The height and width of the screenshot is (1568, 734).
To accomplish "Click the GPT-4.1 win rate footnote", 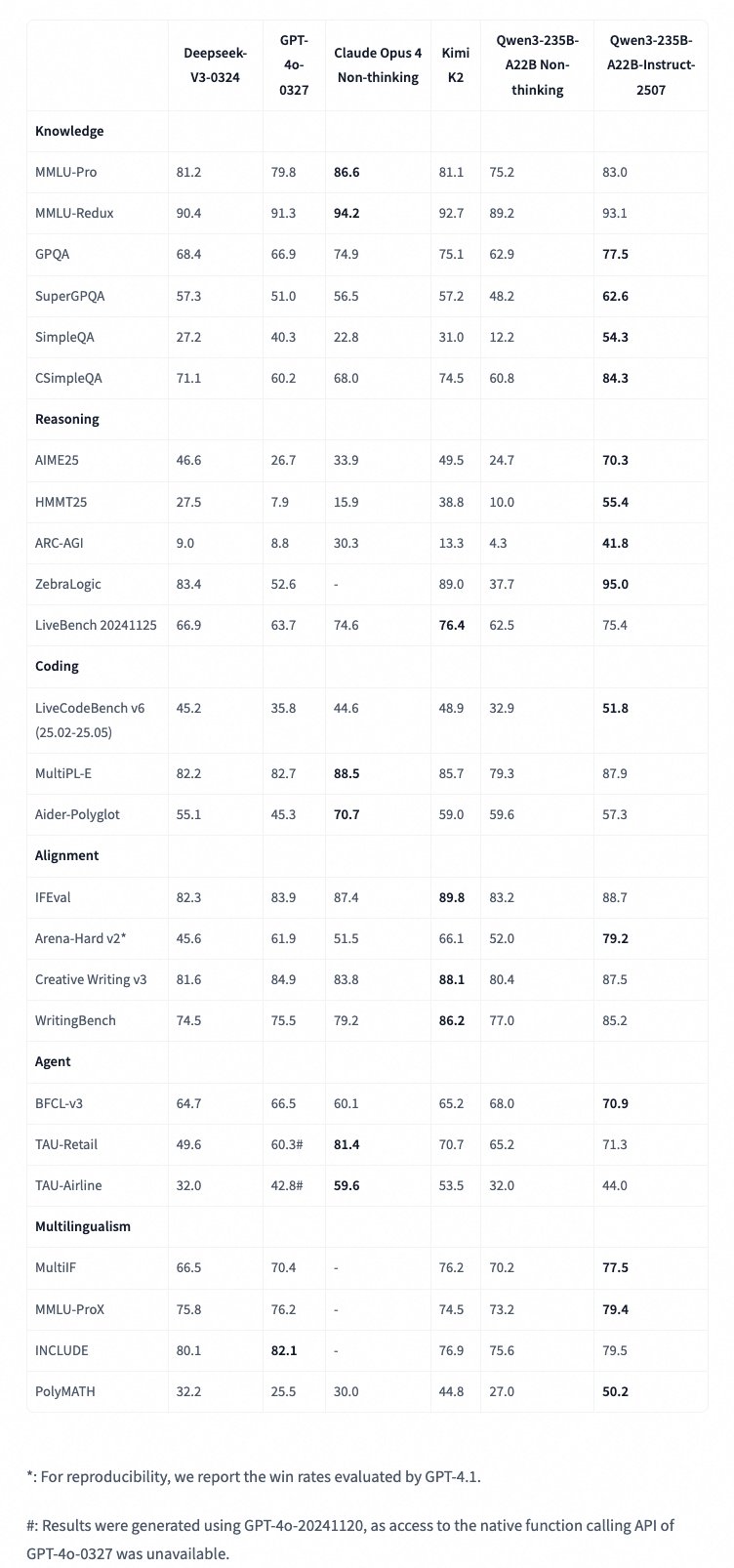I will click(254, 1476).
